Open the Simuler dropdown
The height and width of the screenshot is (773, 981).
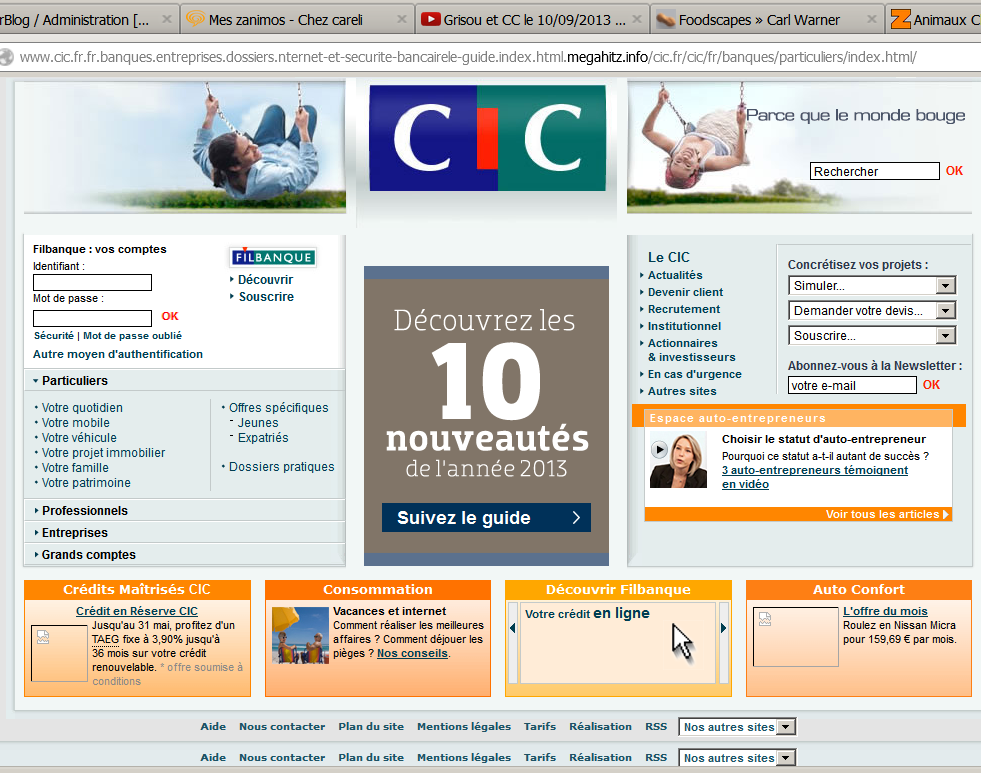(872, 286)
